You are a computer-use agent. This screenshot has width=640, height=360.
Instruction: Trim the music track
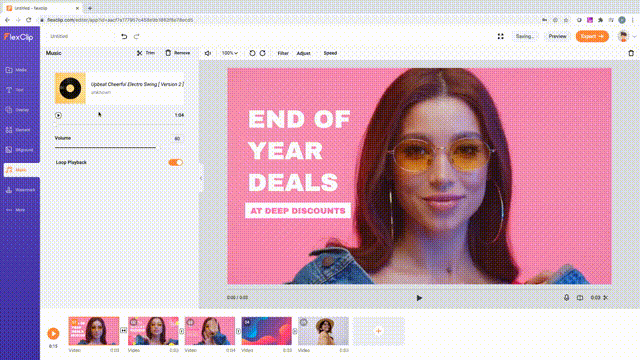click(x=146, y=53)
